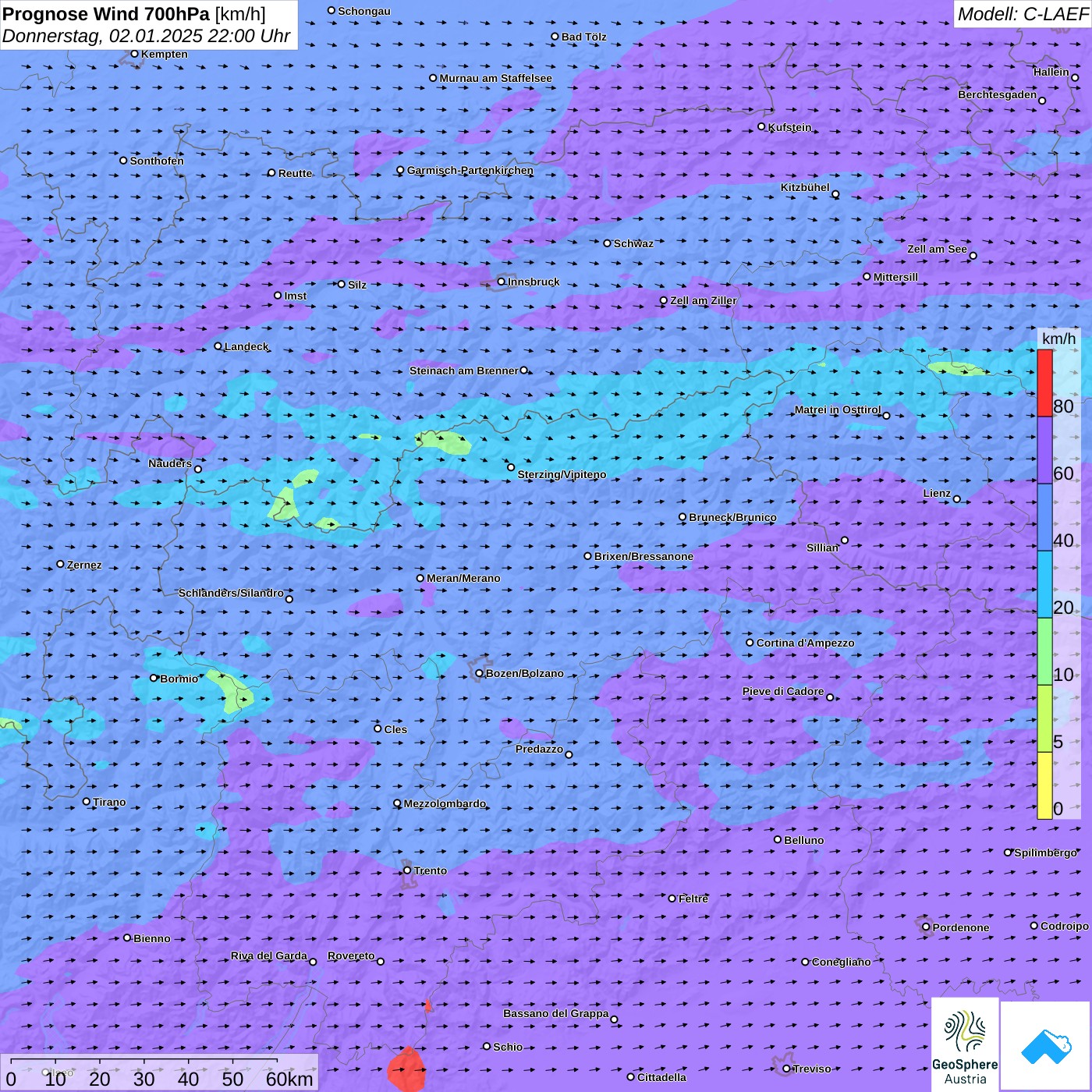1092x1092 pixels.
Task: Click the Mezzolombardo label
Action: pos(445,803)
